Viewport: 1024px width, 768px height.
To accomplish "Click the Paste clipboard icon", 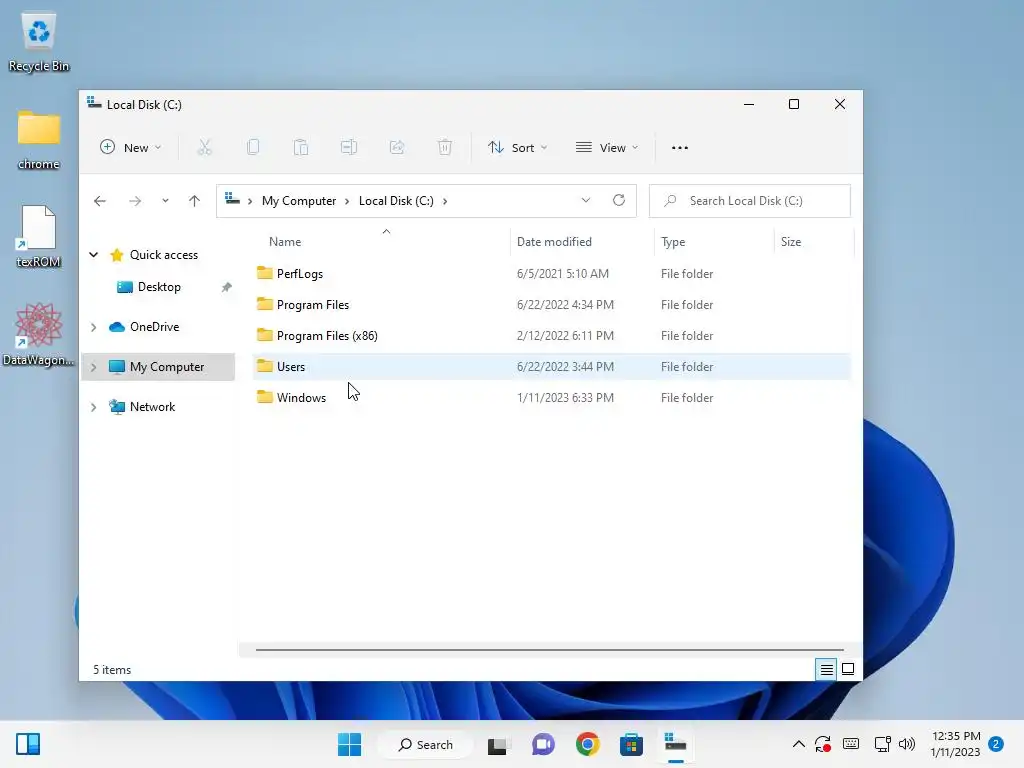I will [x=300, y=148].
